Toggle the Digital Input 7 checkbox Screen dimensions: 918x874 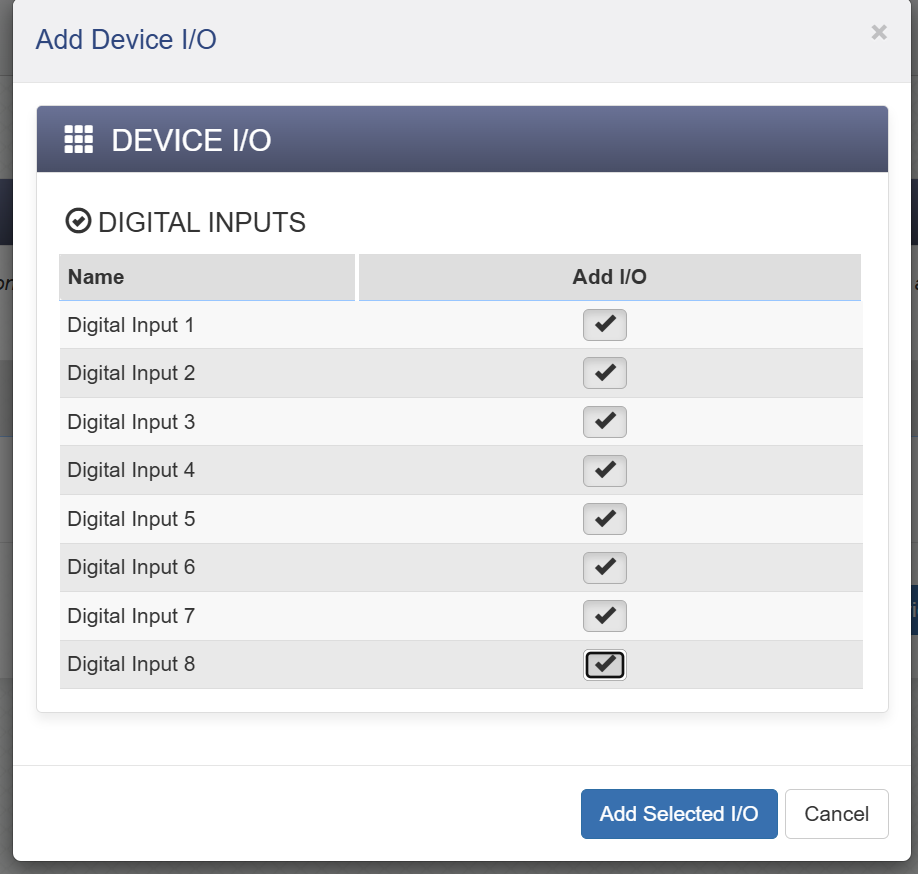click(605, 616)
